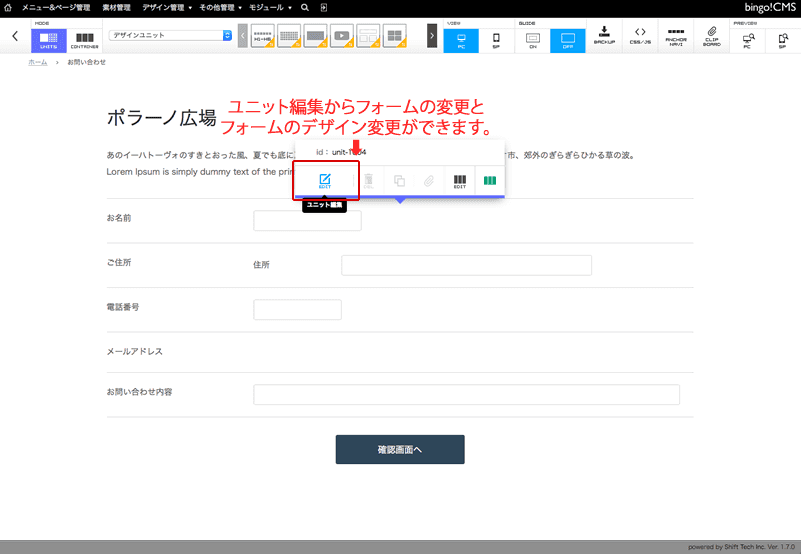
Task: Click the 確認画面へ button
Action: coord(400,450)
